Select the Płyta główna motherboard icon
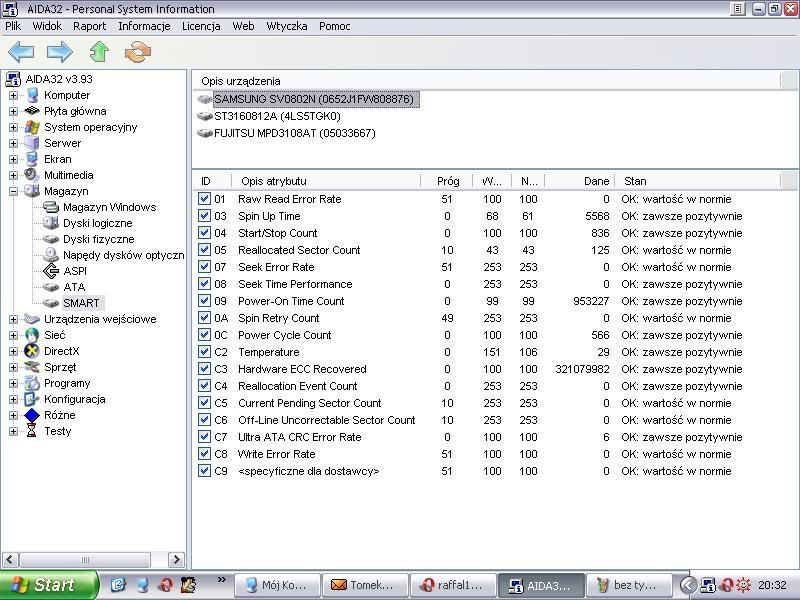Screen dimensions: 800x600 coord(32,111)
